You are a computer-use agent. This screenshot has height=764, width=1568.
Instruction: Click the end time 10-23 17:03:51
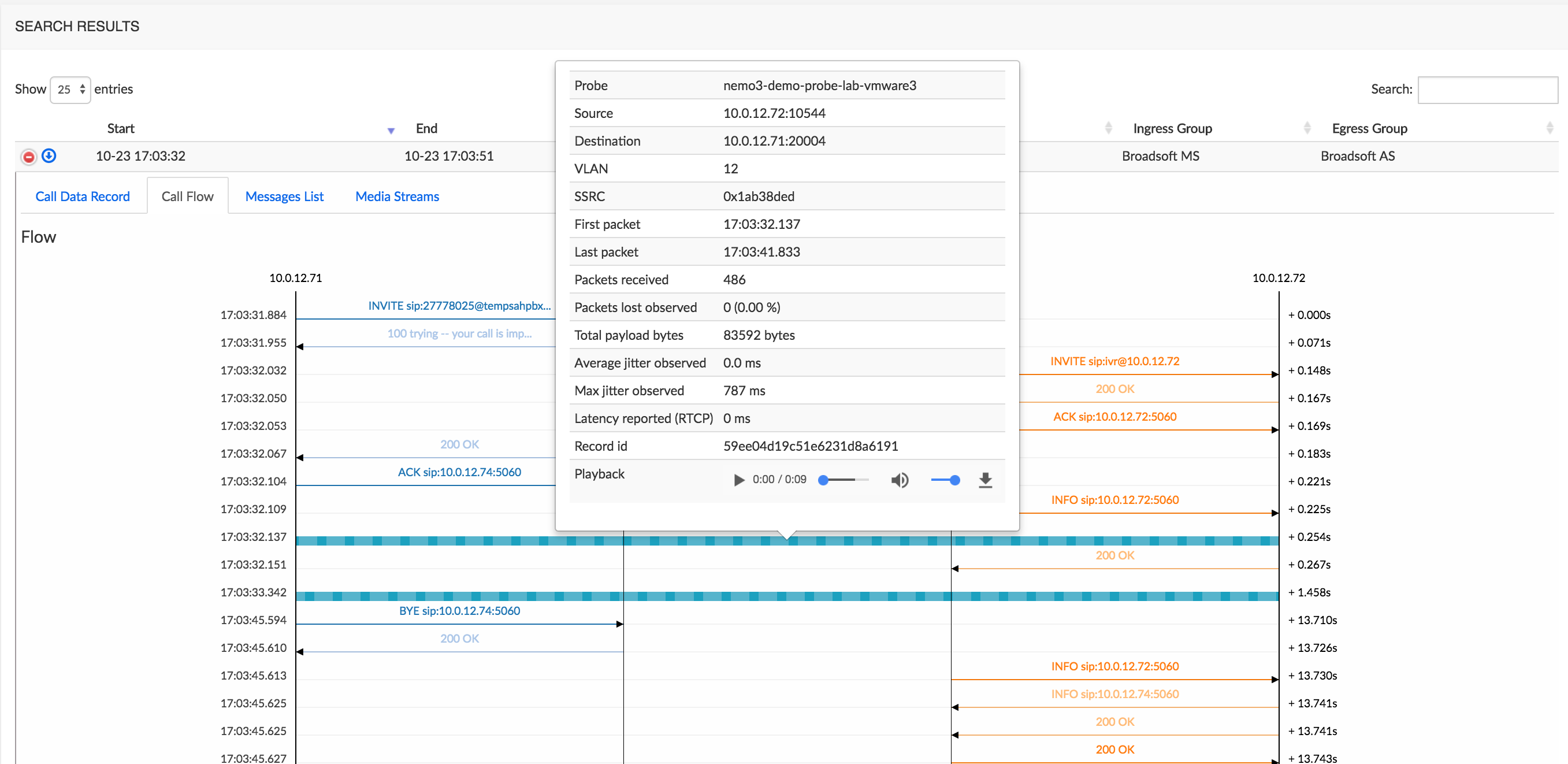click(448, 156)
